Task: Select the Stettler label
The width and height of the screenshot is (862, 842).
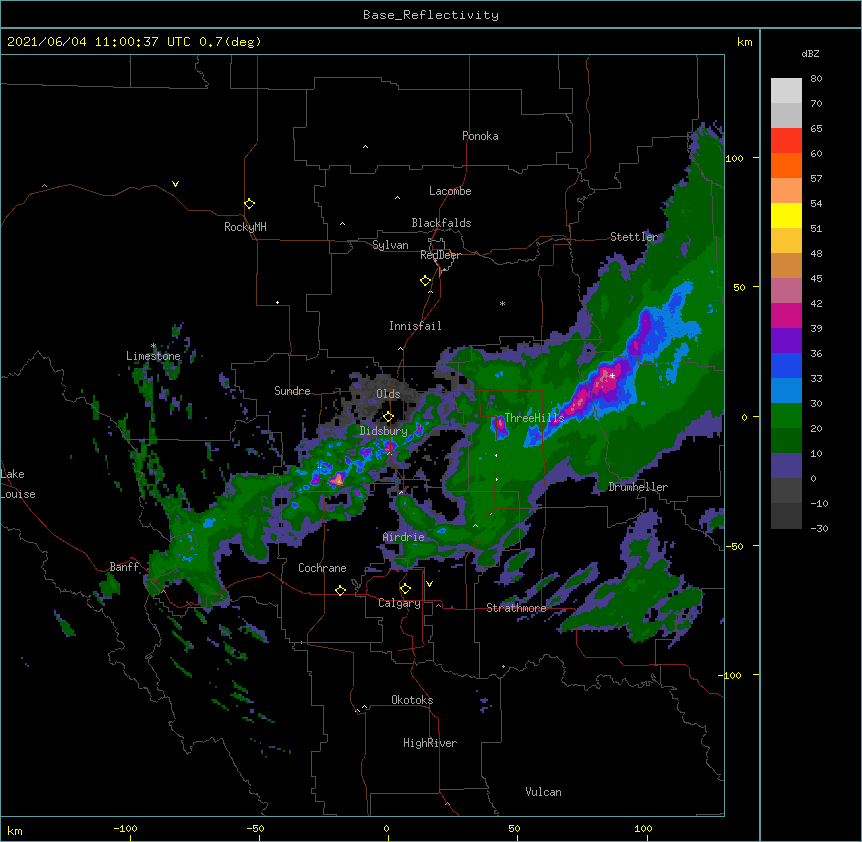Action: pos(633,236)
